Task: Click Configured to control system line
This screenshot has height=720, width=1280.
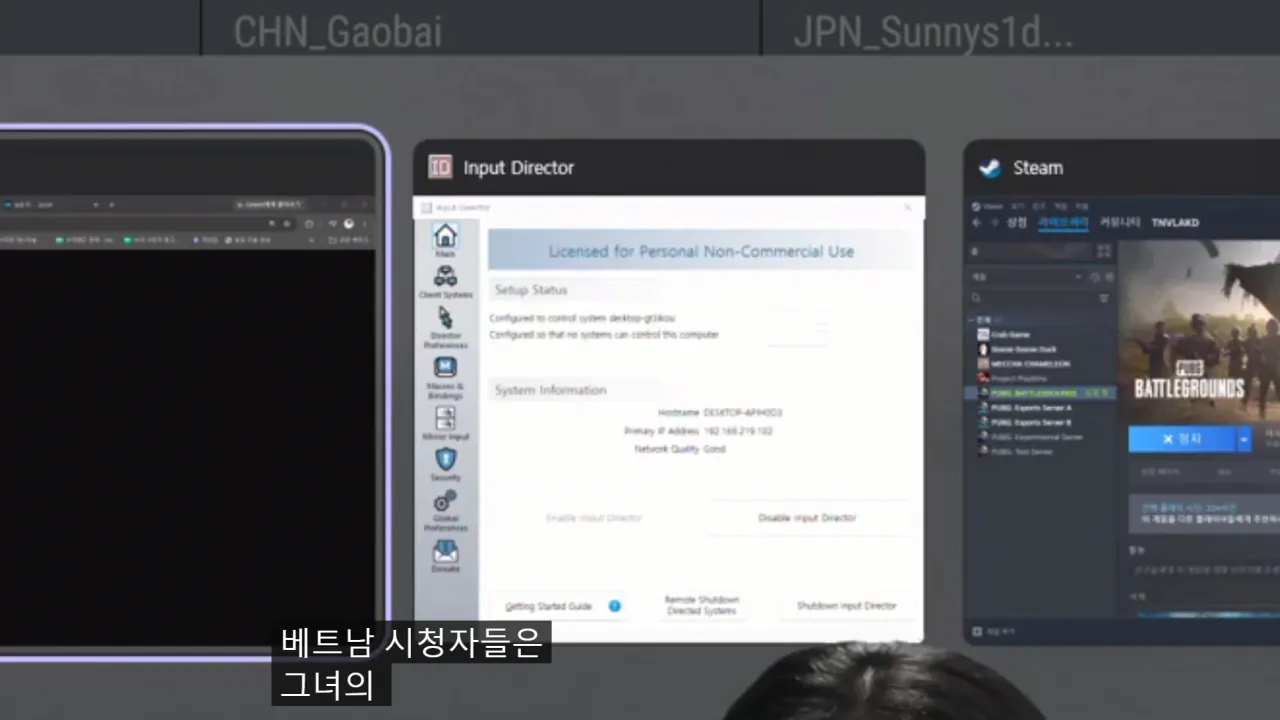Action: click(582, 318)
